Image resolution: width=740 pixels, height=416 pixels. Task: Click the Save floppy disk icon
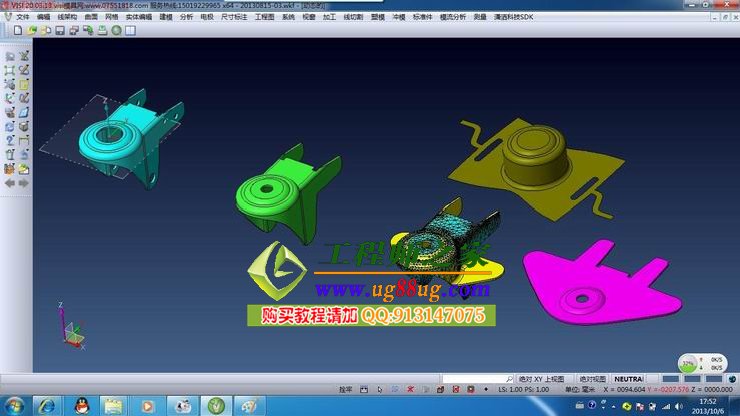(x=60, y=30)
